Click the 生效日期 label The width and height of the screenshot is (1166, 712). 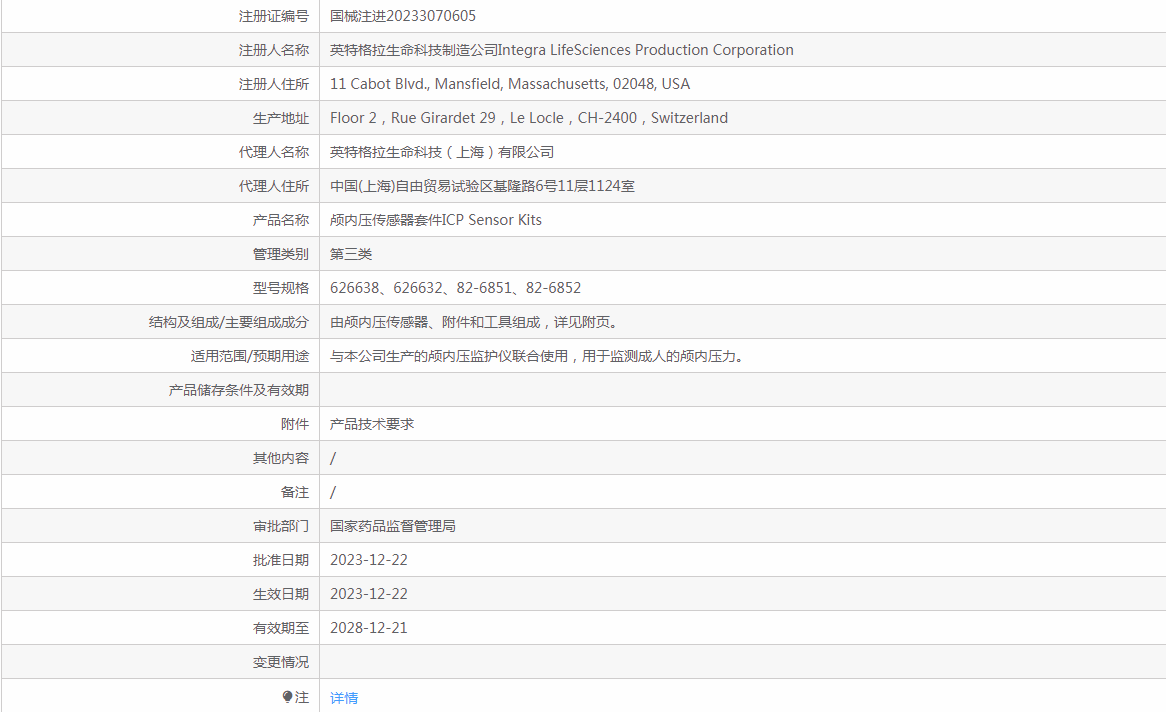(x=280, y=594)
